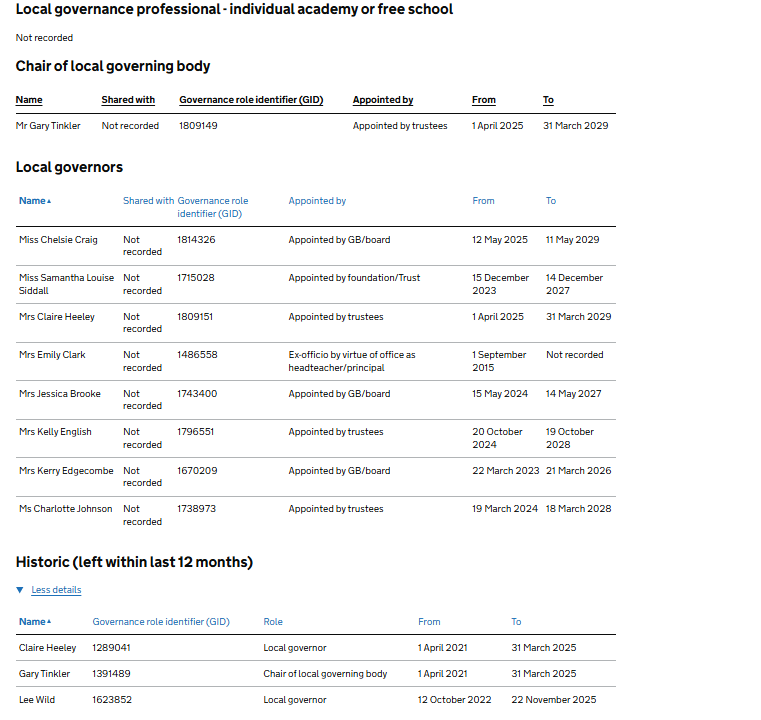Select Mr Gary Tinkler in Chair table

point(48,126)
